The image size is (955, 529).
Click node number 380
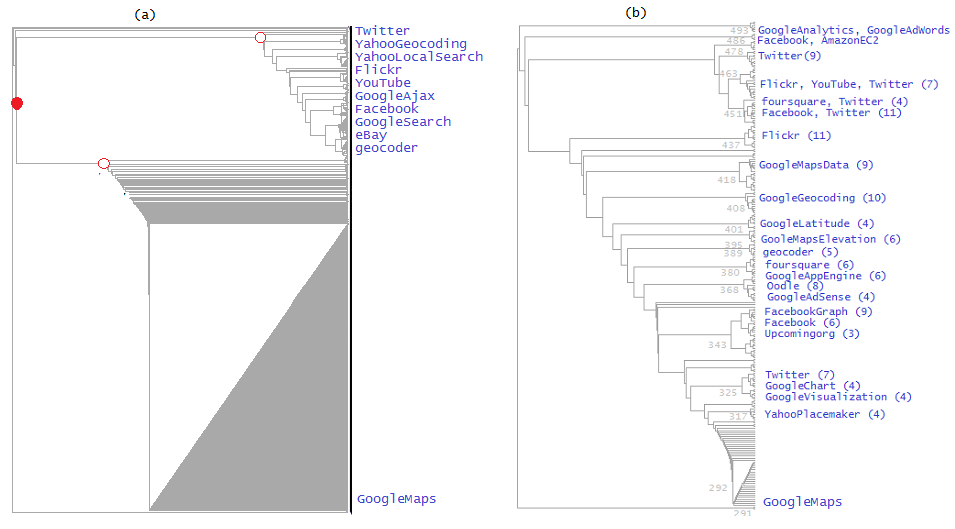(730, 273)
